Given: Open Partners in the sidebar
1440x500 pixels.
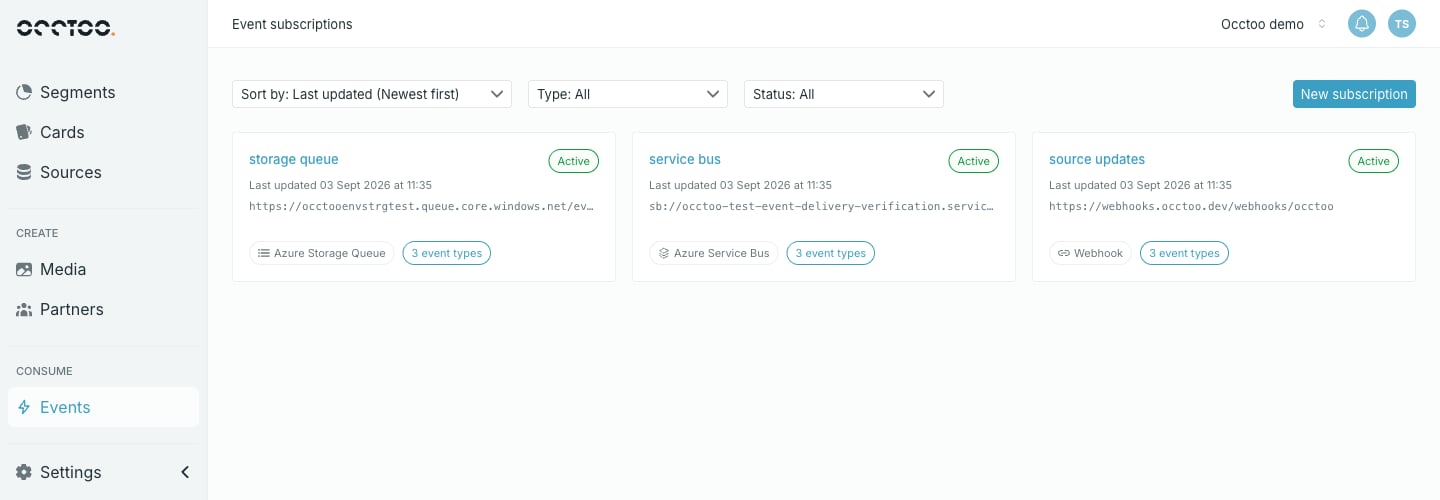Looking at the screenshot, I should click(103, 309).
